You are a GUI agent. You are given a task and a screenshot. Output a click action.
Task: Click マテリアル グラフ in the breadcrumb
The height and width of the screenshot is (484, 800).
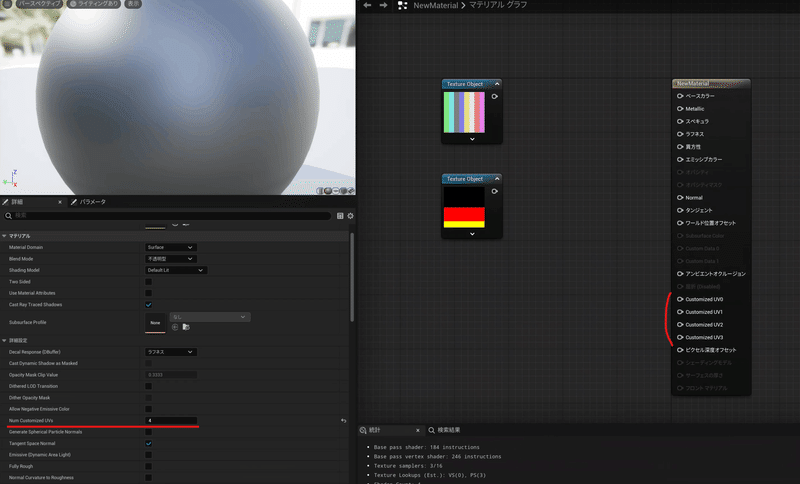tap(498, 5)
